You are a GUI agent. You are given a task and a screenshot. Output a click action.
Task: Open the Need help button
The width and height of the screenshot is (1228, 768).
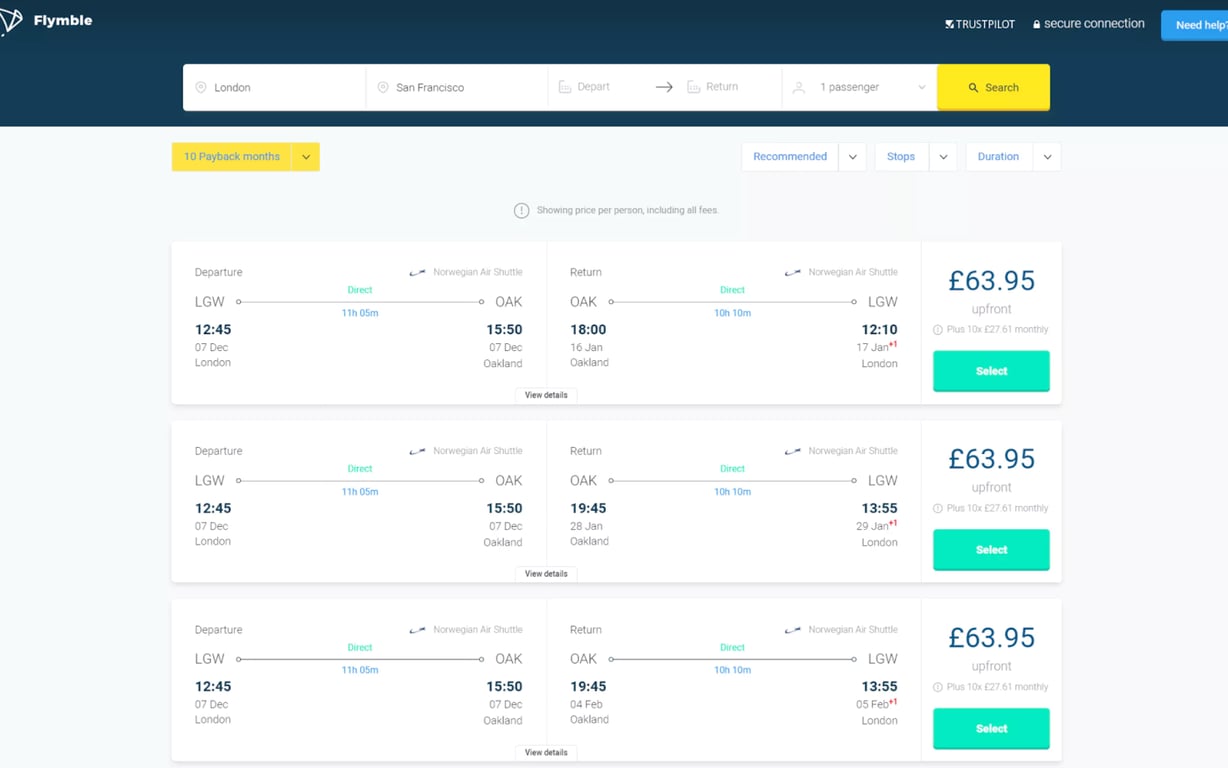click(1197, 25)
